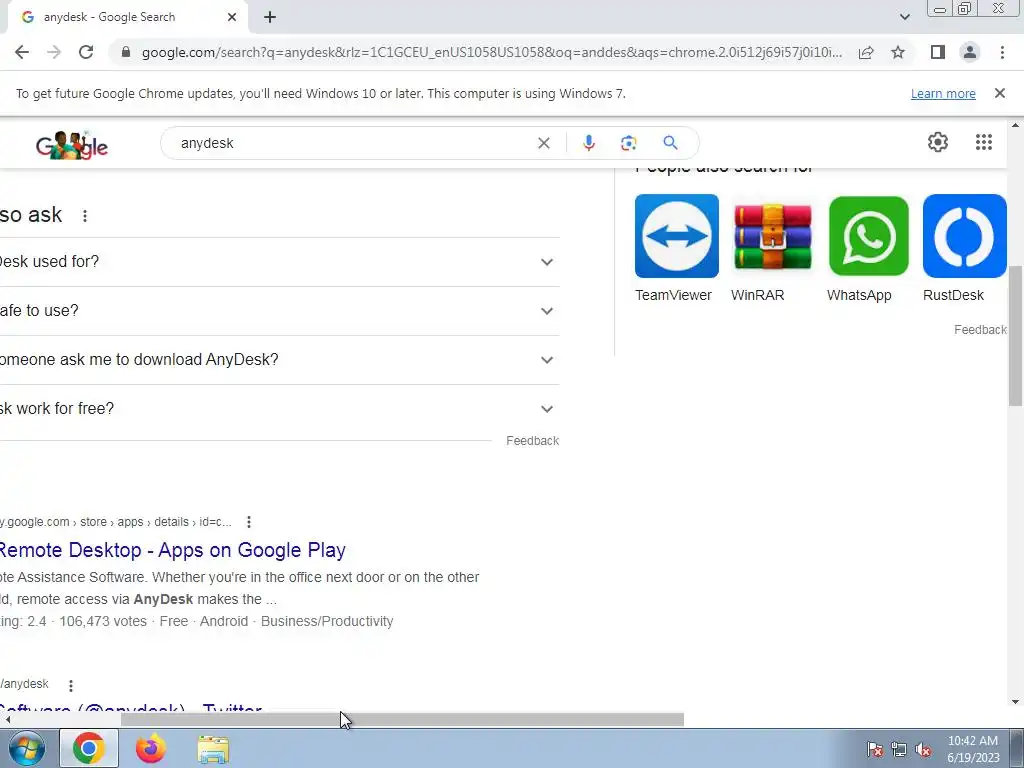Click Feedback under related searches

(x=980, y=330)
